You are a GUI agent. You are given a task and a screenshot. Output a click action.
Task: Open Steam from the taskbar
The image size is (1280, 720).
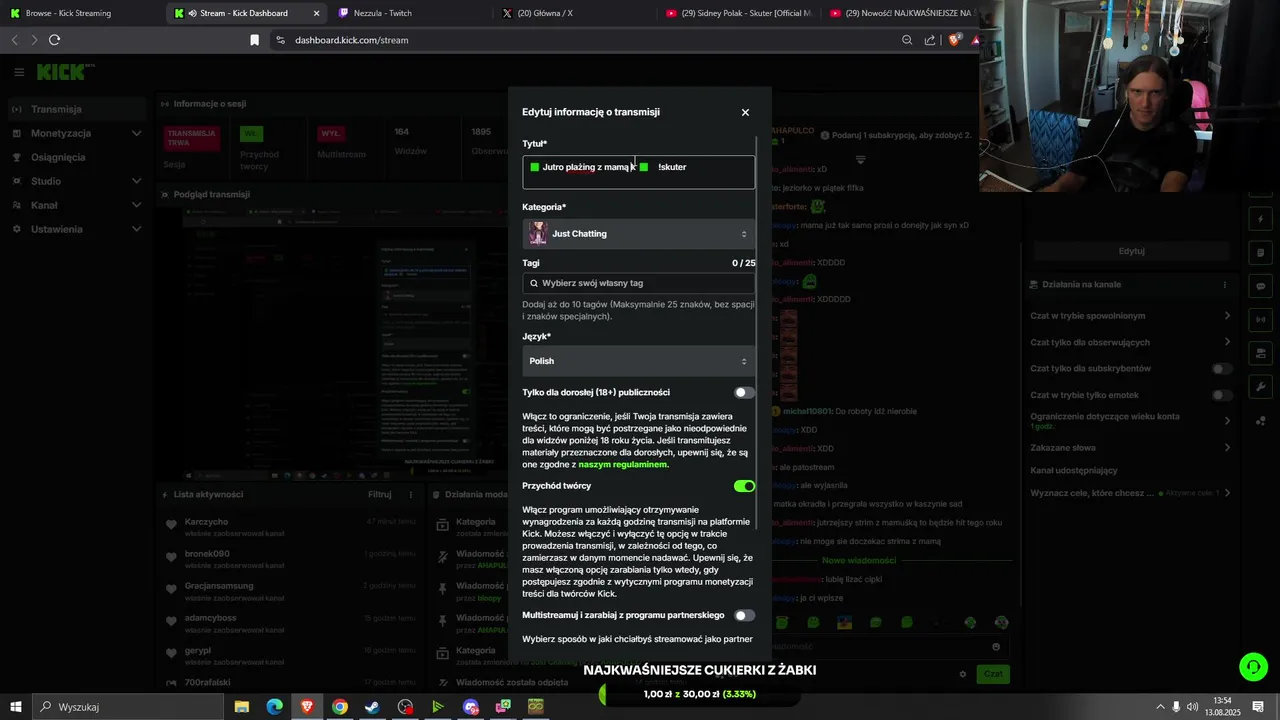point(372,707)
